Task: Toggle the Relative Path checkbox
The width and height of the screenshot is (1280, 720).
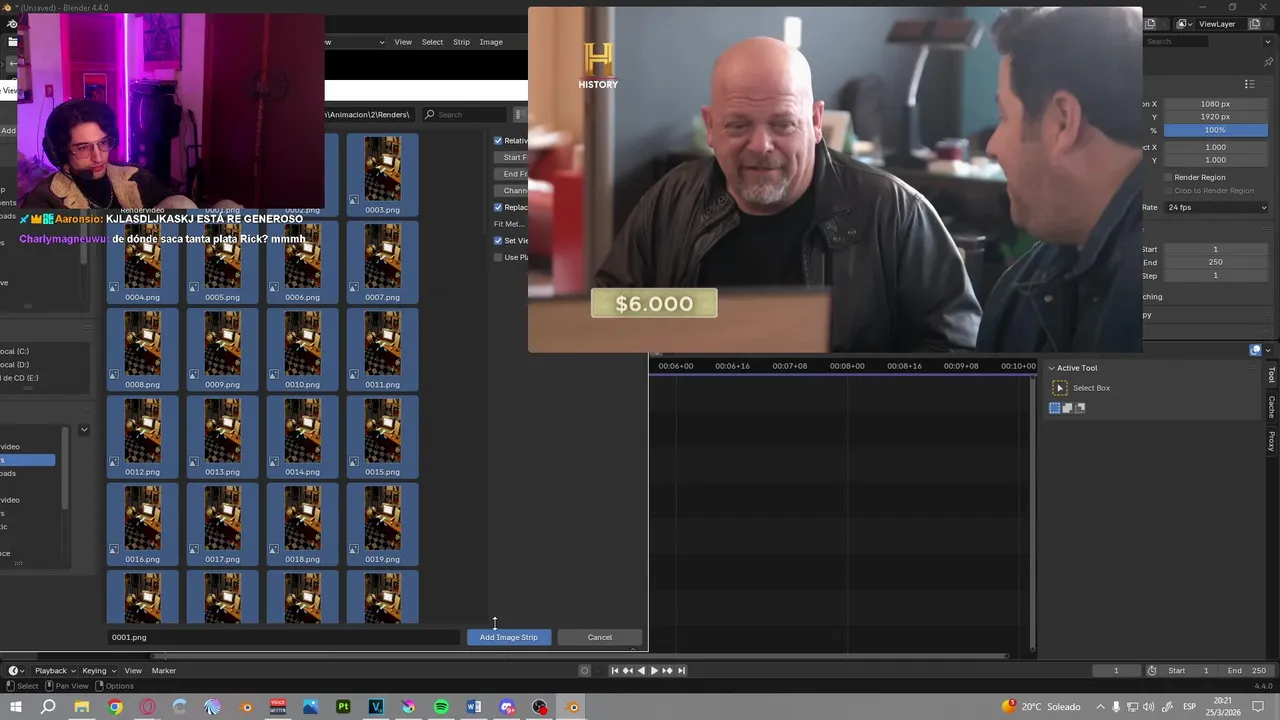Action: (498, 141)
